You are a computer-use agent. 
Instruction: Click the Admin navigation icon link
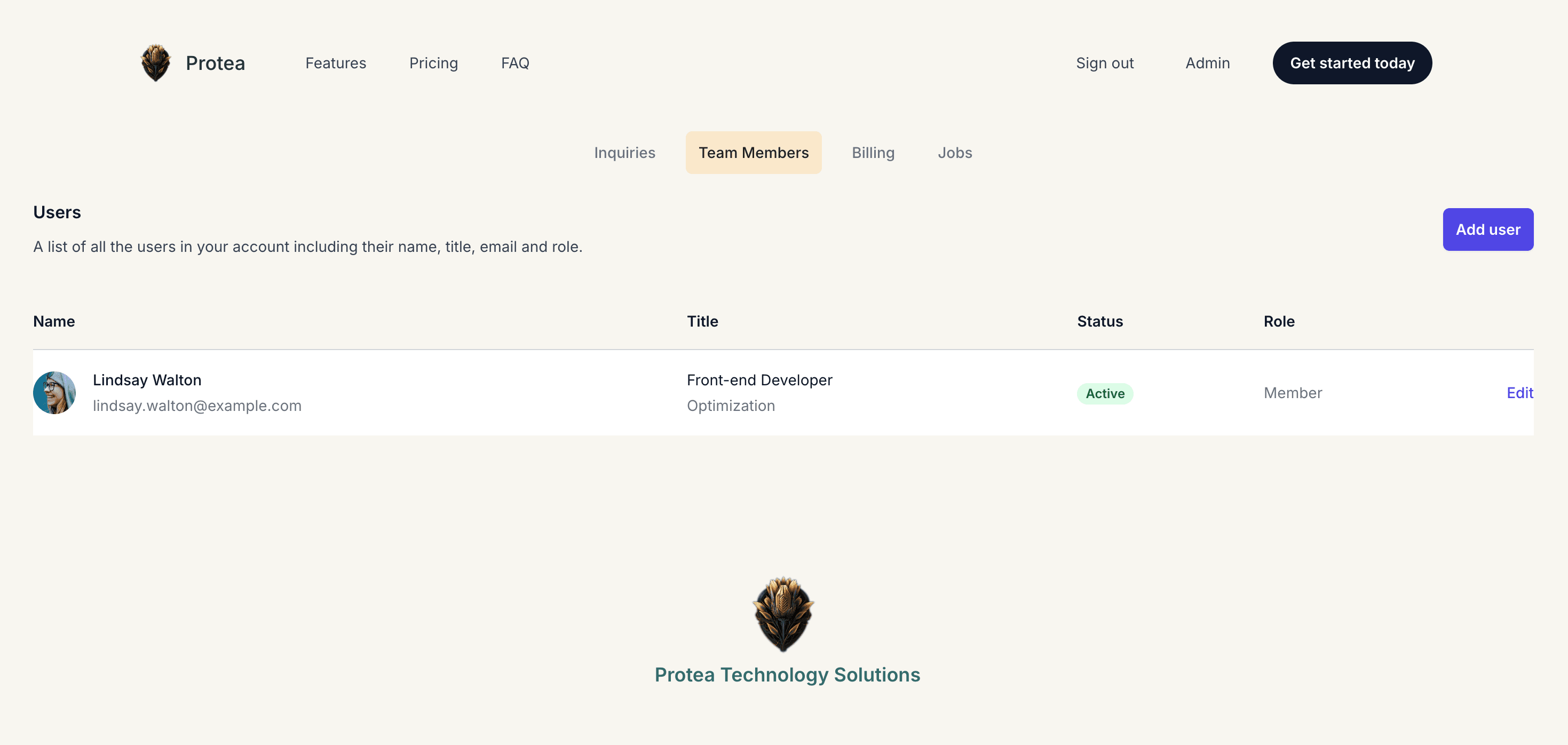[1207, 62]
